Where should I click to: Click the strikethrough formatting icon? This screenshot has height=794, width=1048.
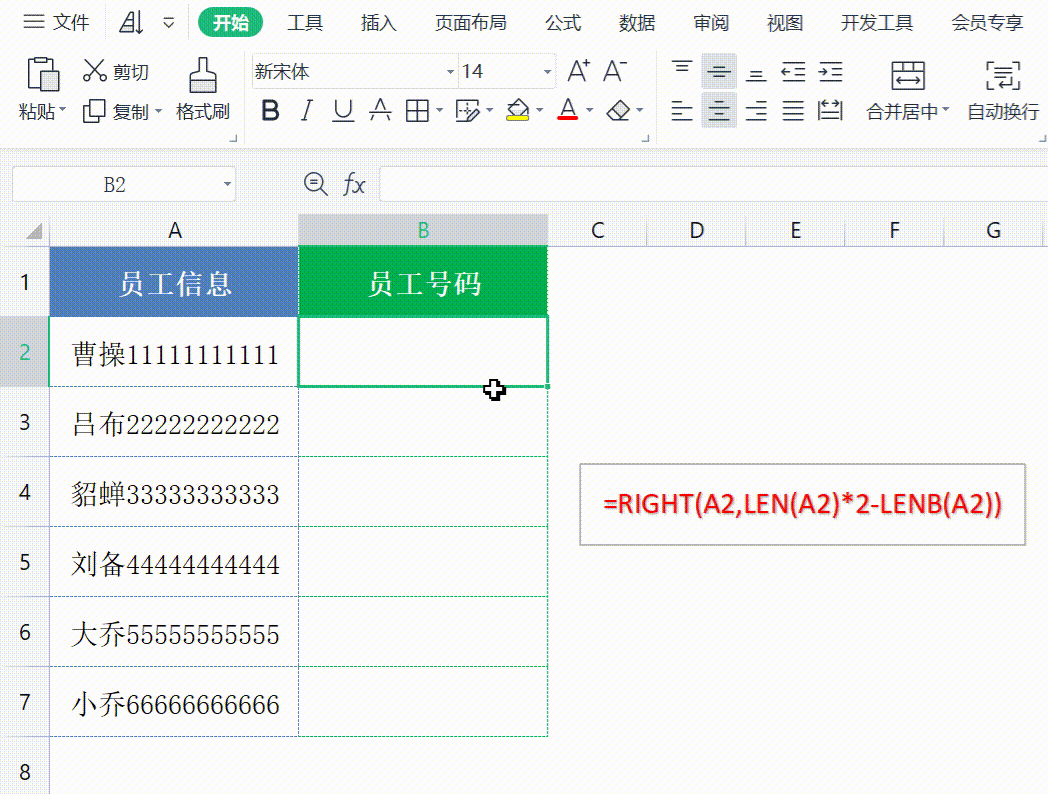[x=379, y=111]
